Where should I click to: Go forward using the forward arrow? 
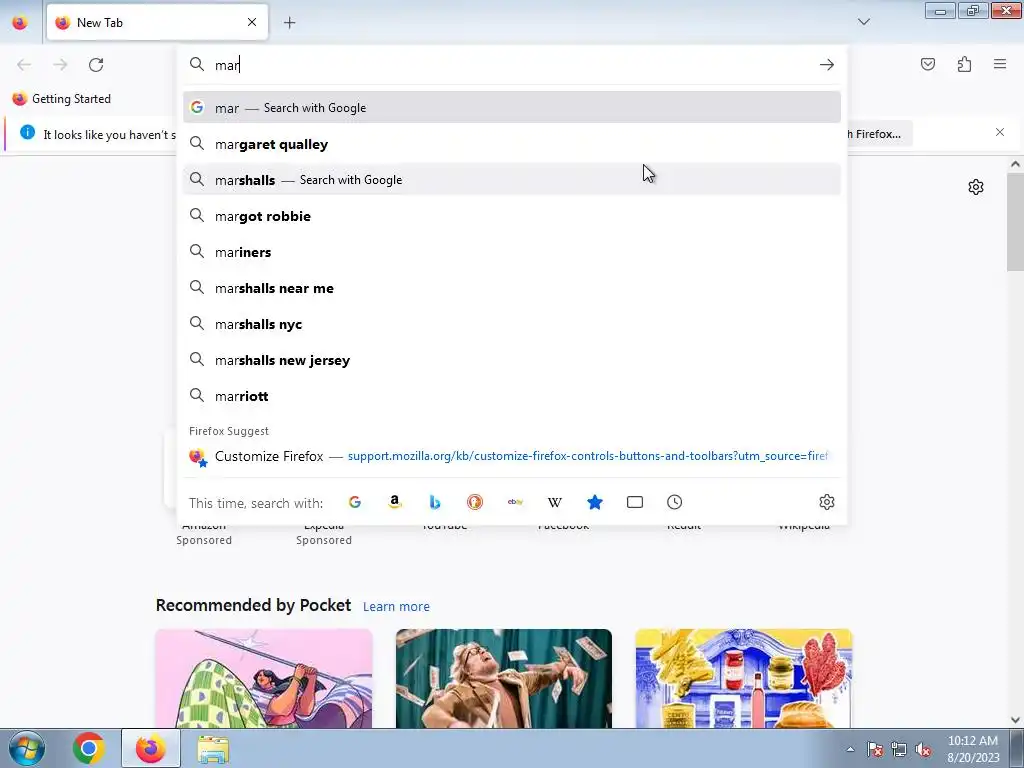[x=60, y=65]
